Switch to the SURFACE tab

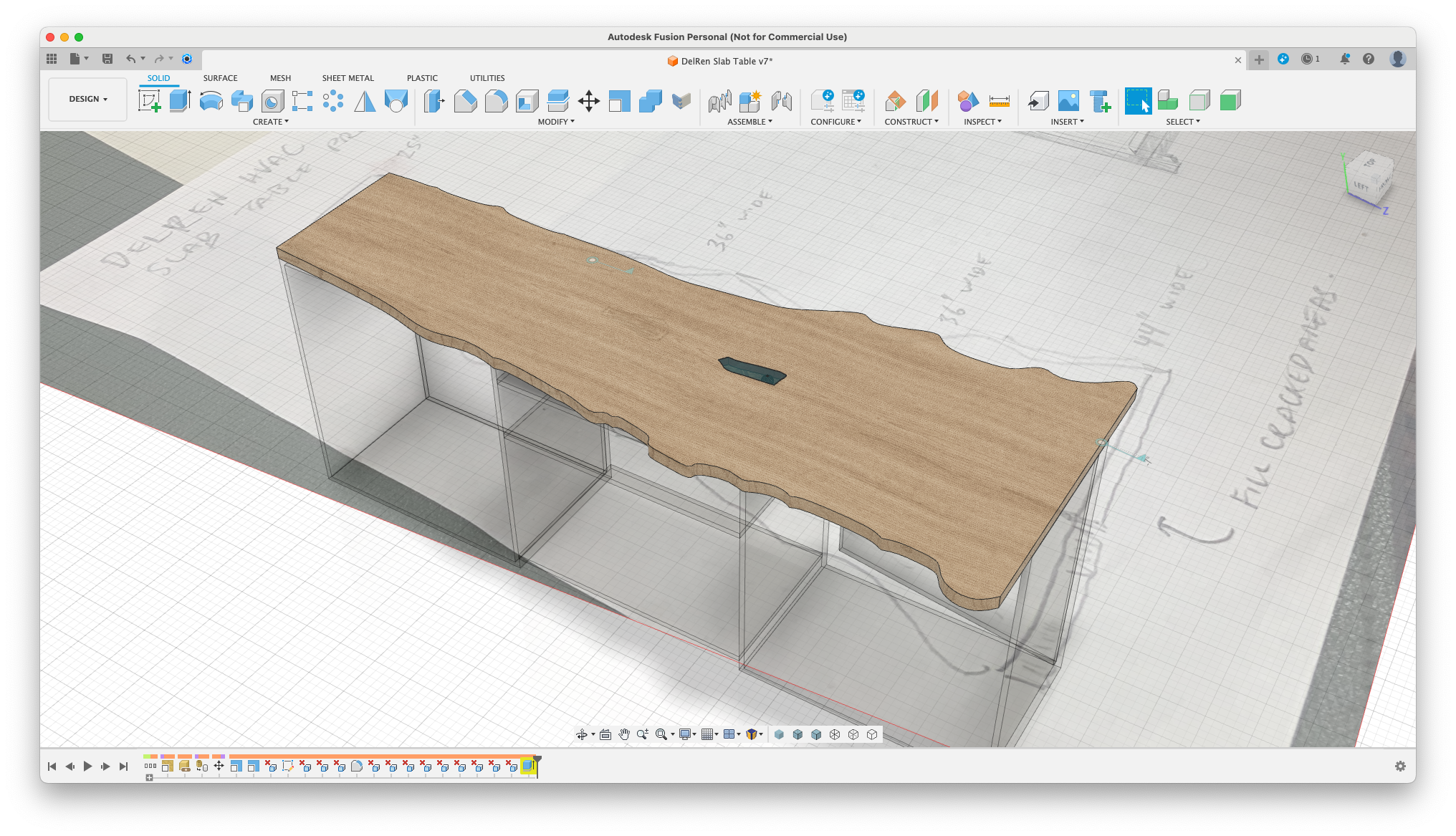219,78
